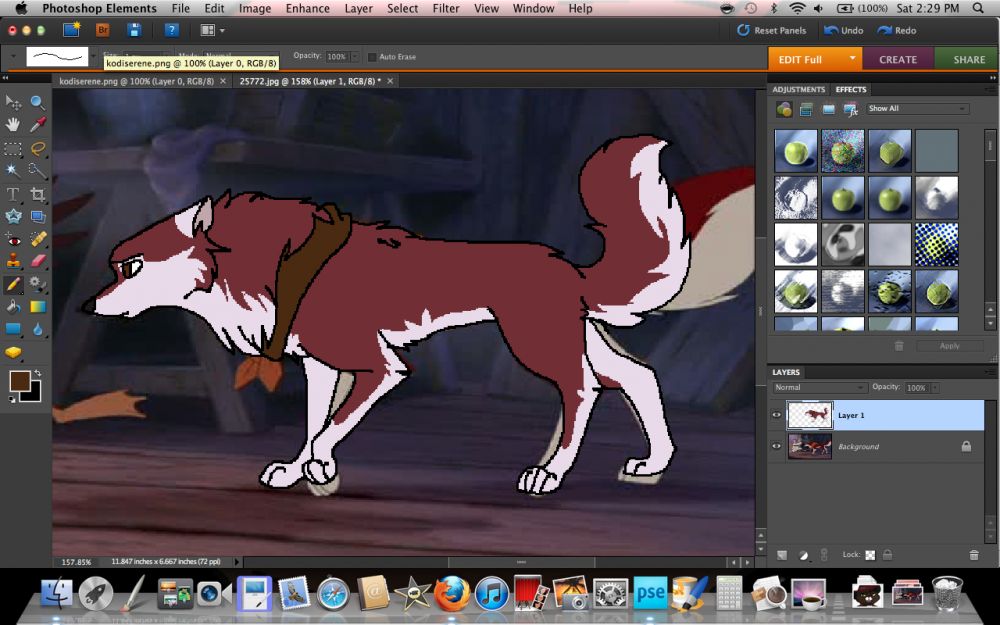1000x625 pixels.
Task: Select the Paint Bucket tool
Action: [13, 307]
